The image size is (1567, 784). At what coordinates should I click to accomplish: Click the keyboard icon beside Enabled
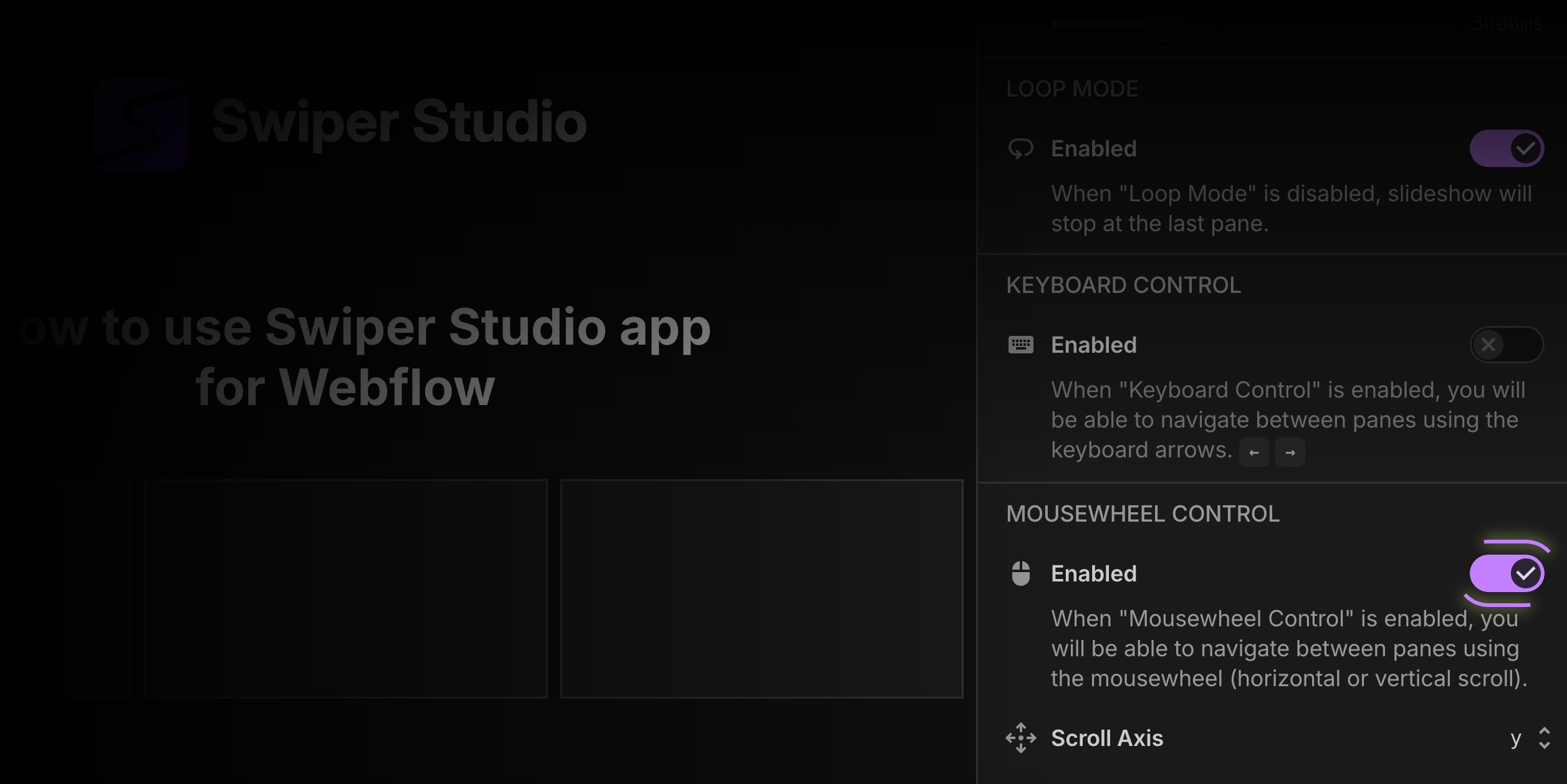pyautogui.click(x=1021, y=345)
